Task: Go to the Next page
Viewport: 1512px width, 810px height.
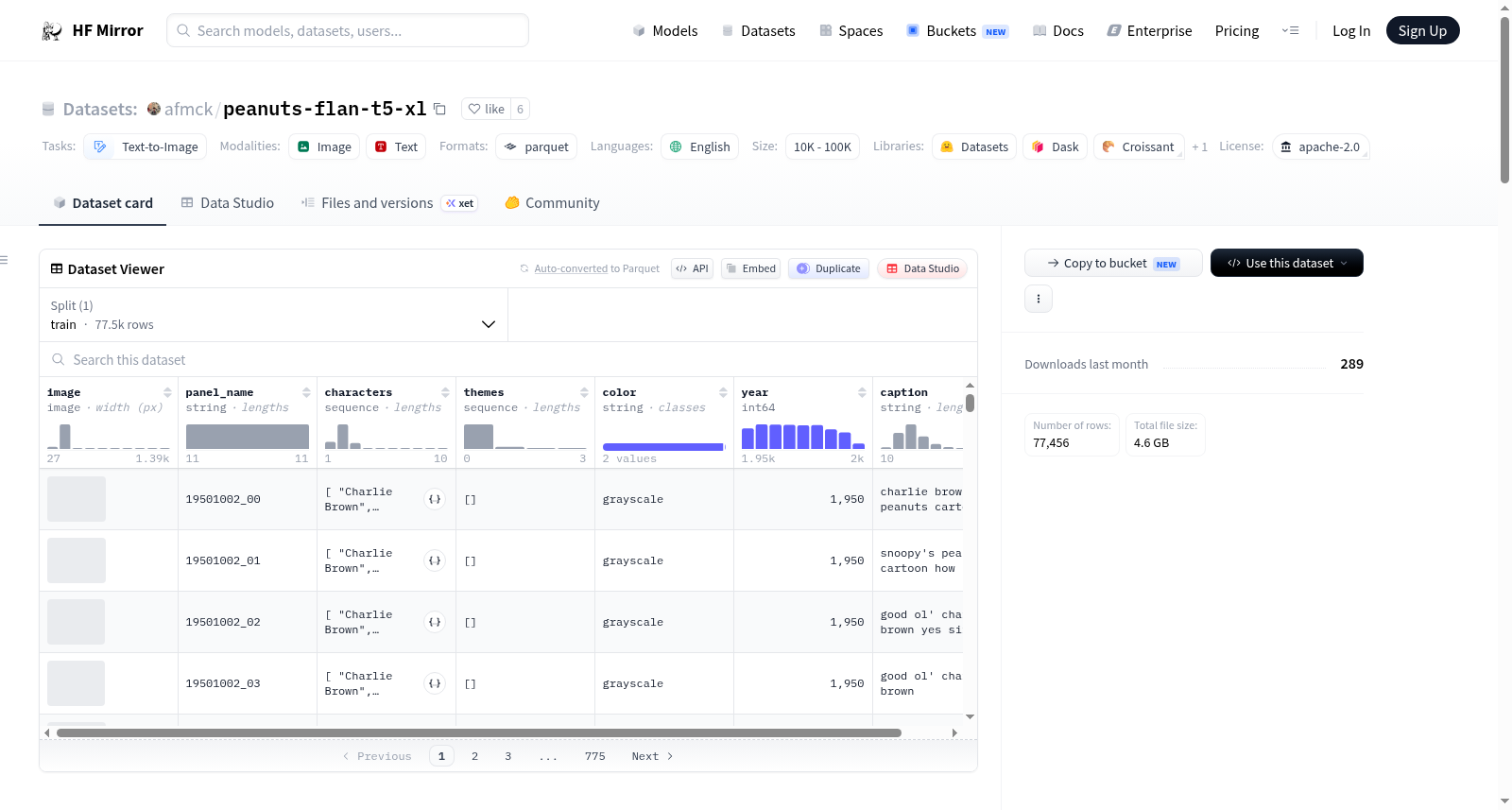Action: coord(652,756)
